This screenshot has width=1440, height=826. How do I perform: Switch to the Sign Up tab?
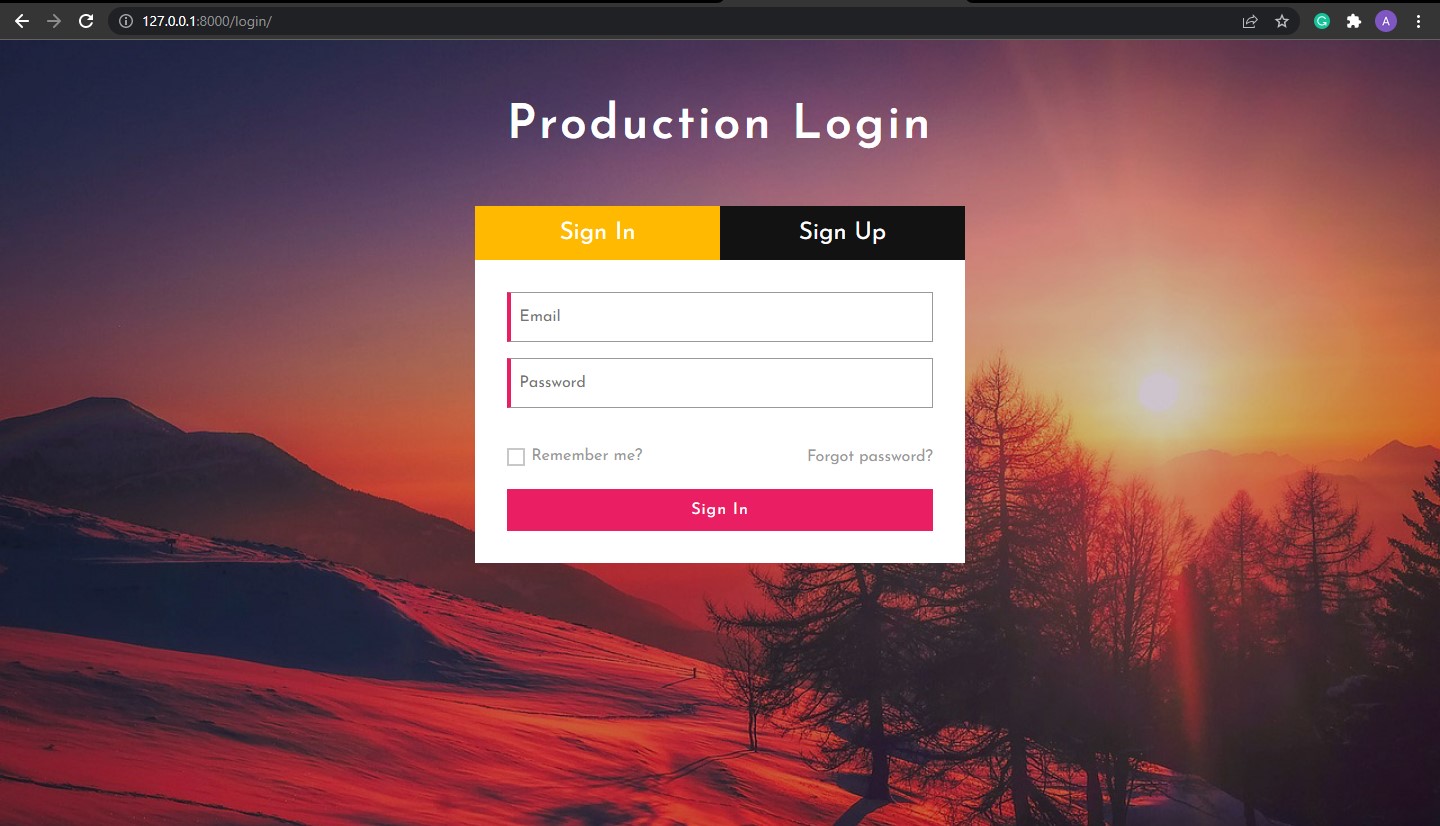click(842, 232)
